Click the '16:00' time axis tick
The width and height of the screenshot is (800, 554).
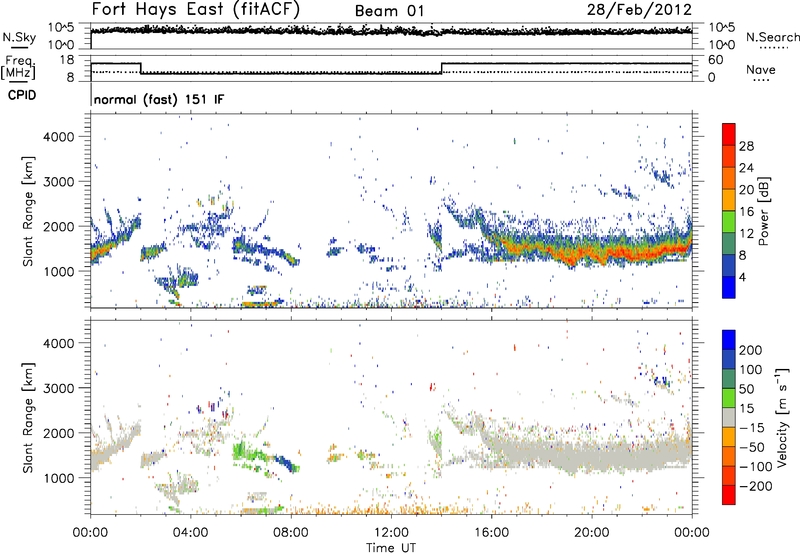tap(491, 532)
